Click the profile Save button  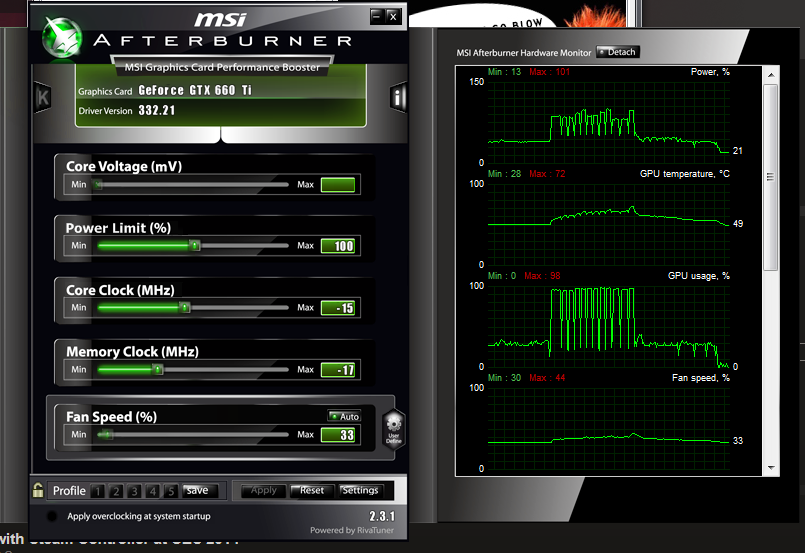200,491
